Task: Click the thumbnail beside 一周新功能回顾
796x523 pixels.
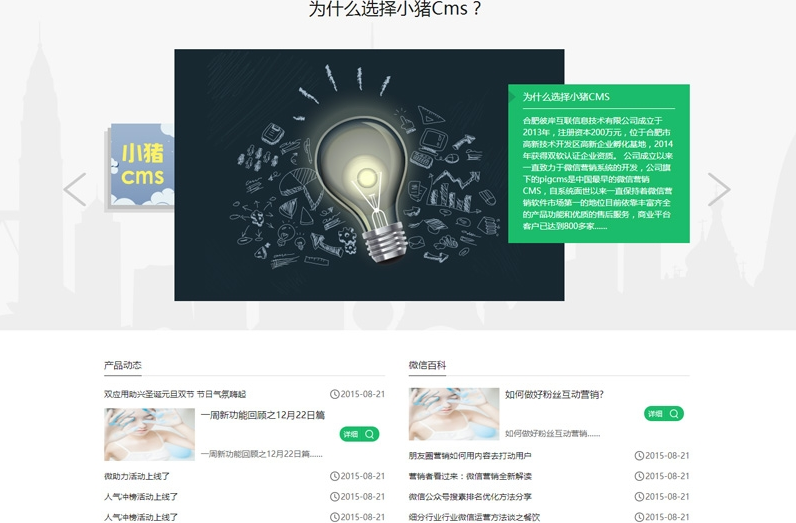Action: point(149,435)
